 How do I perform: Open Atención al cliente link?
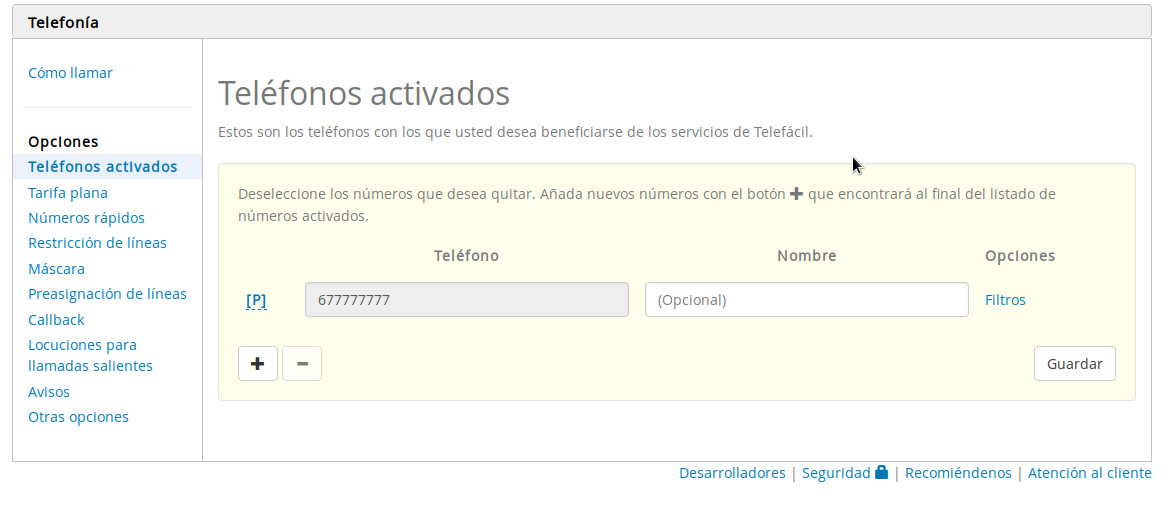tap(1089, 473)
